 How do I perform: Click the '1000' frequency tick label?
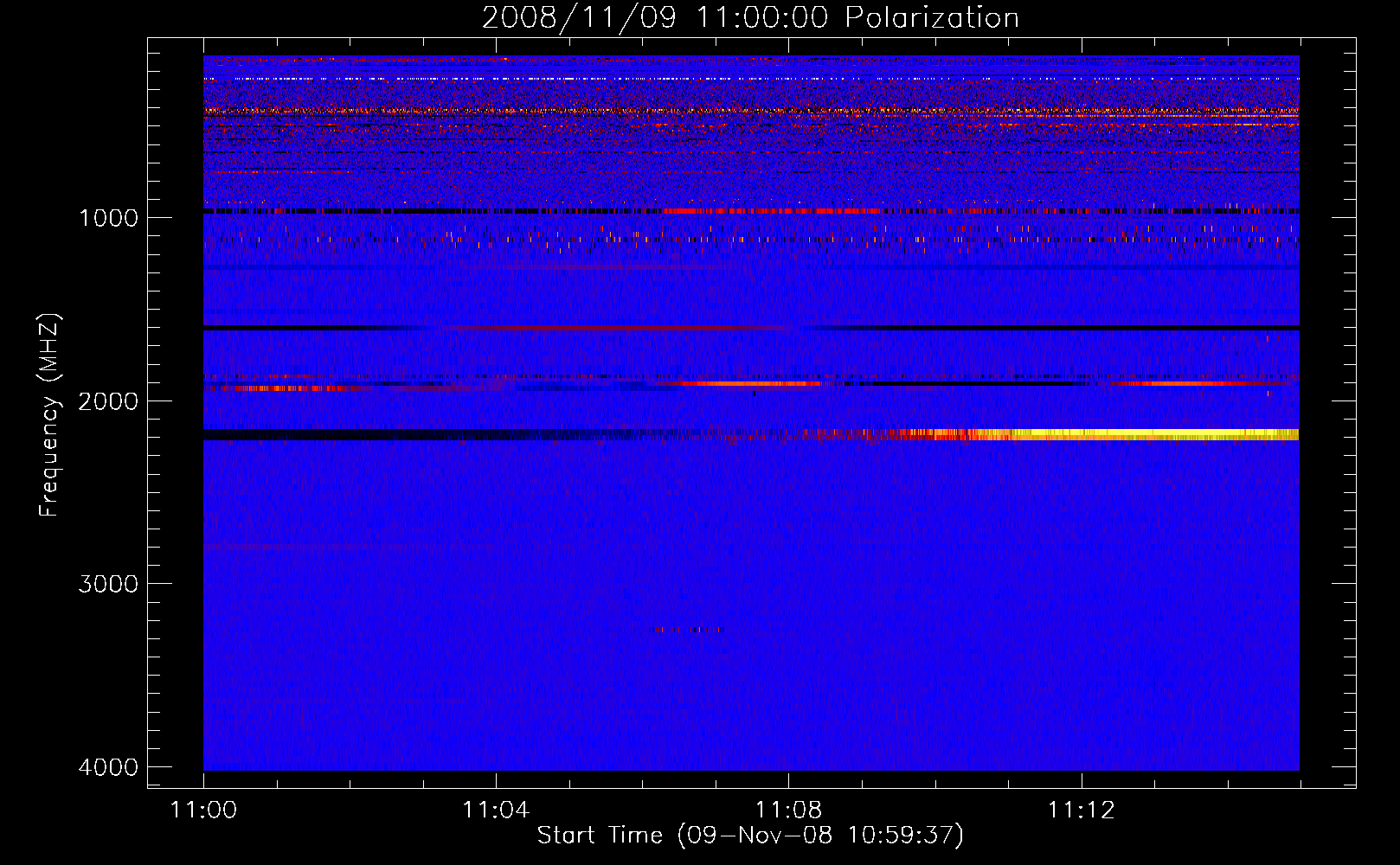(x=108, y=217)
